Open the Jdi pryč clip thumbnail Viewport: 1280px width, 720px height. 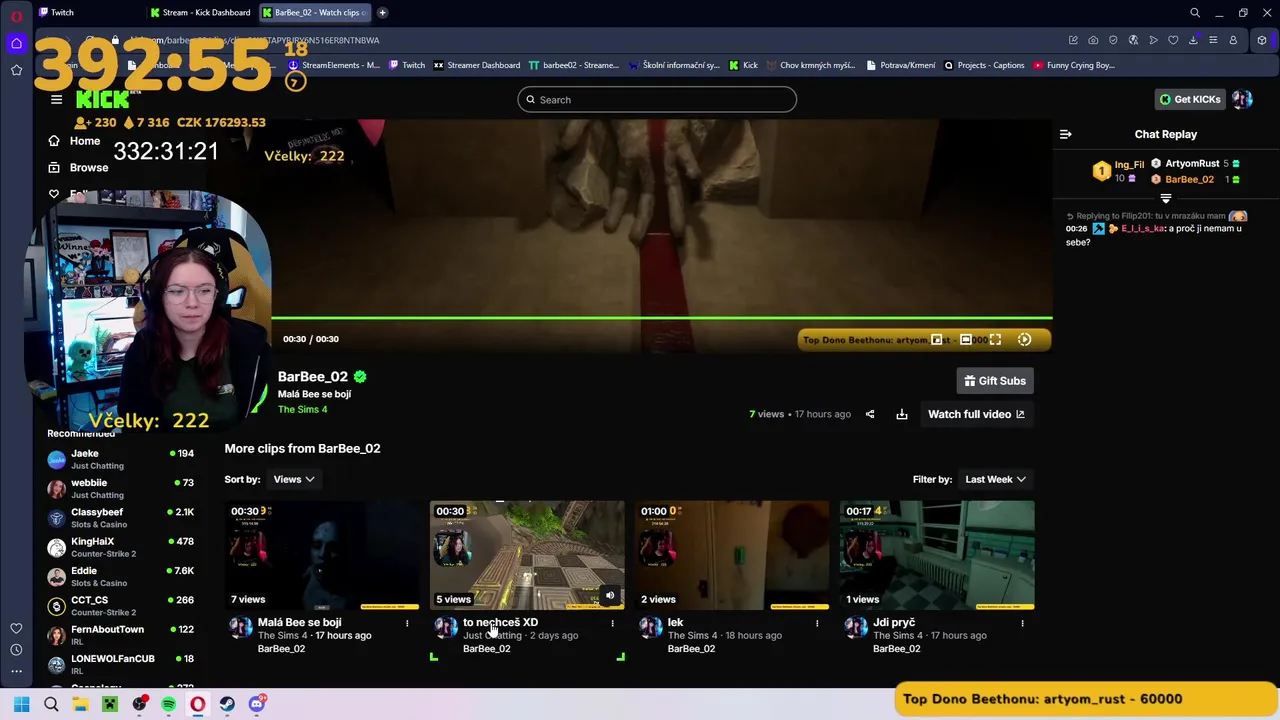(937, 555)
